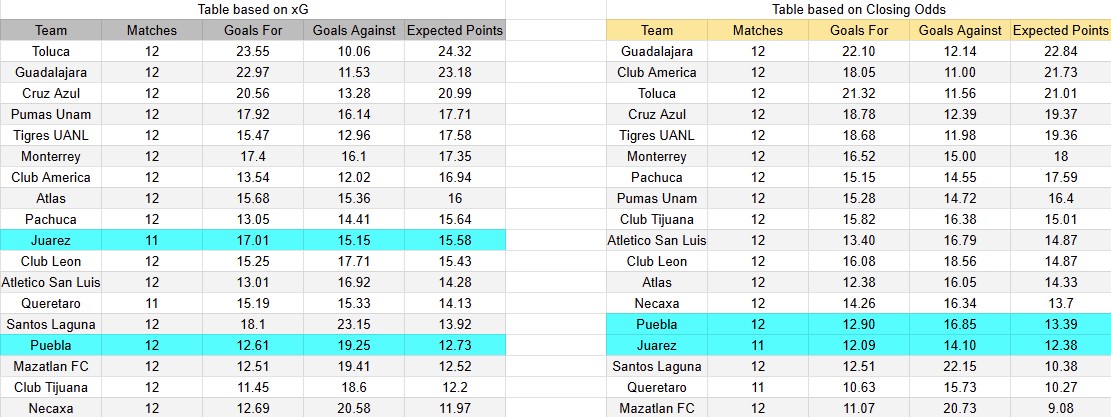Select Mazatlan FC in Closing Odds table
This screenshot has width=1111, height=417.
(657, 408)
